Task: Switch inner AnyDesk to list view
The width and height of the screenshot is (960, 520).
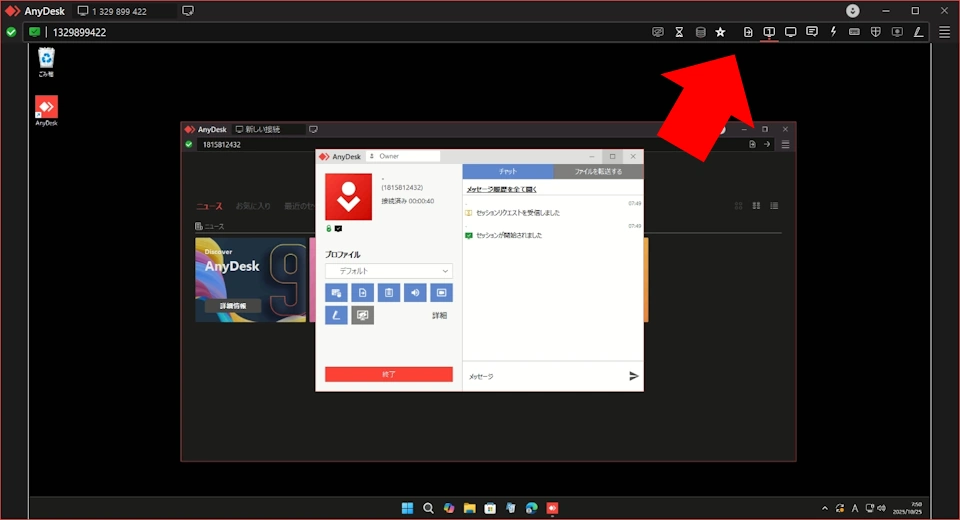Action: (x=774, y=206)
